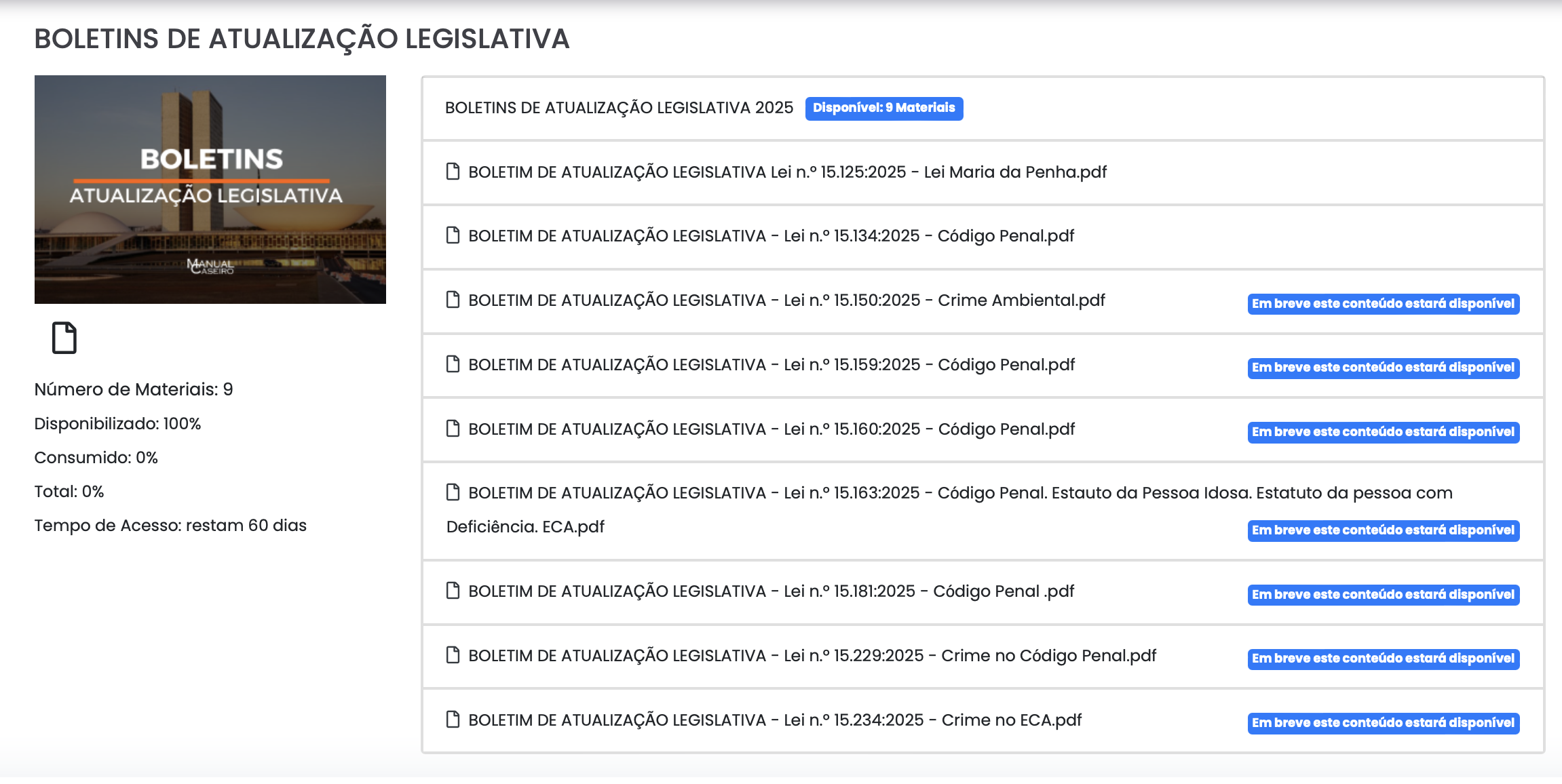
Task: Open Lei Maria da Penha PDF bulletin
Action: point(787,172)
